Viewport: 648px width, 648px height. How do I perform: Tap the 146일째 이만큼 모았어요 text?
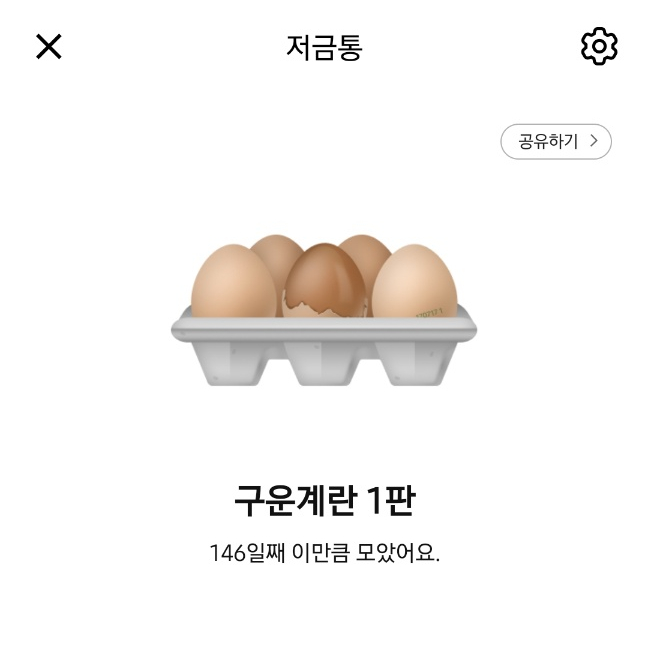(324, 553)
